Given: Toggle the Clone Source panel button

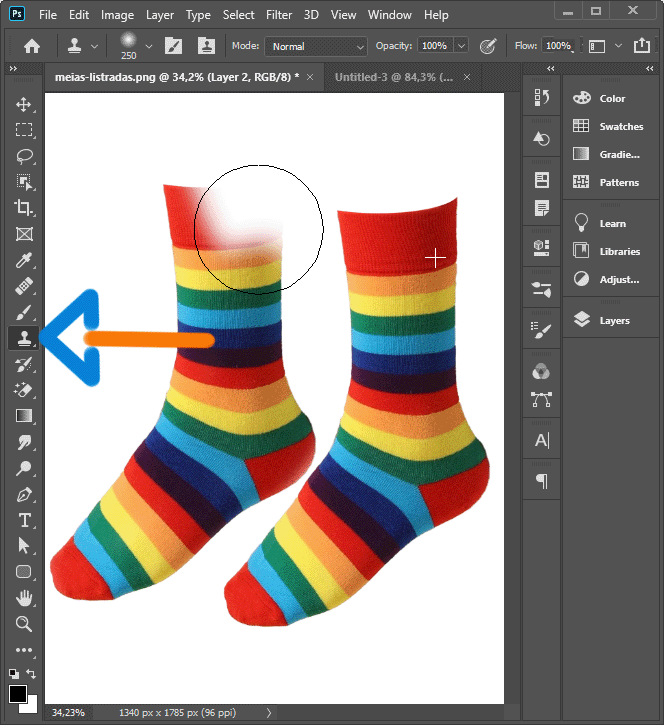Looking at the screenshot, I should point(207,46).
